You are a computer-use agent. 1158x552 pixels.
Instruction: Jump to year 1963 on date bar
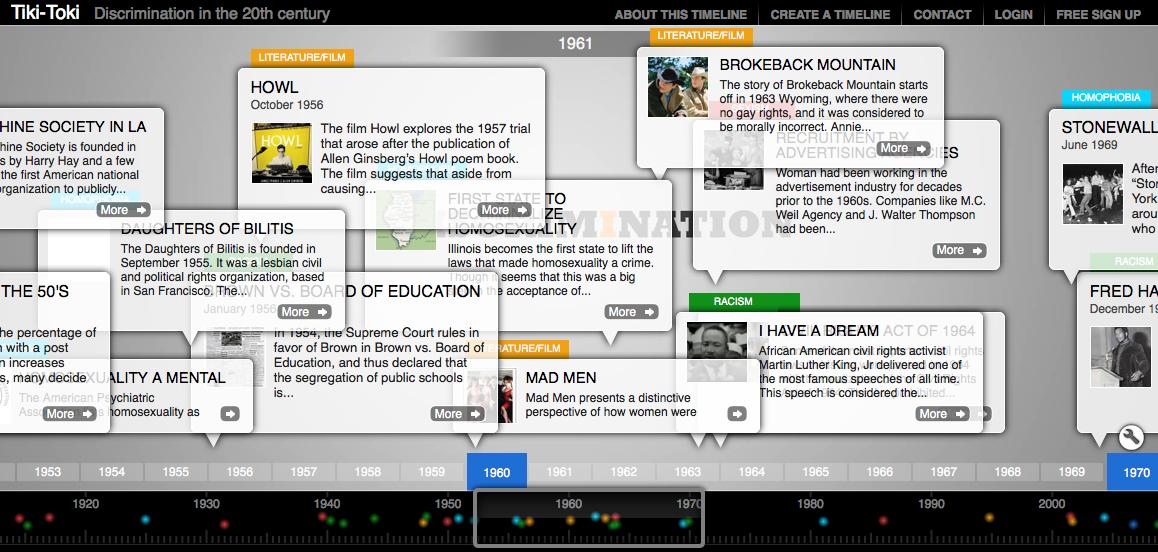(688, 471)
